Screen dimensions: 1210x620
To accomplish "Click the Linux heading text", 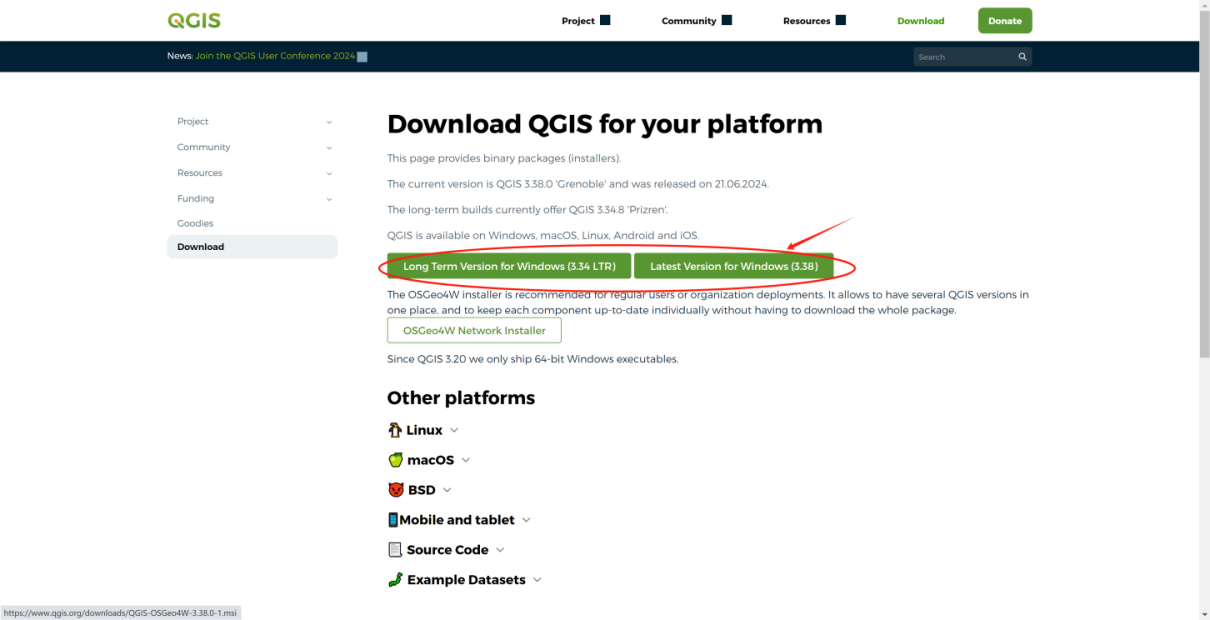I will [424, 430].
